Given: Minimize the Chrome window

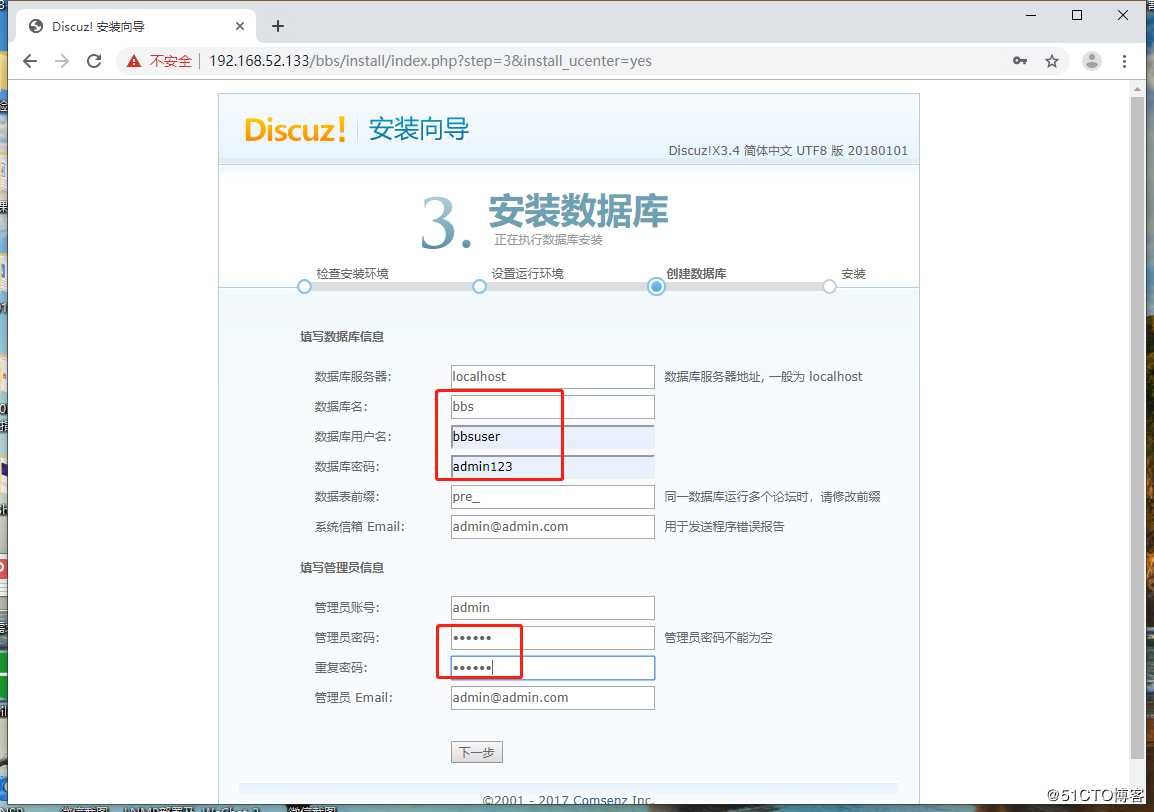Looking at the screenshot, I should tap(1031, 15).
